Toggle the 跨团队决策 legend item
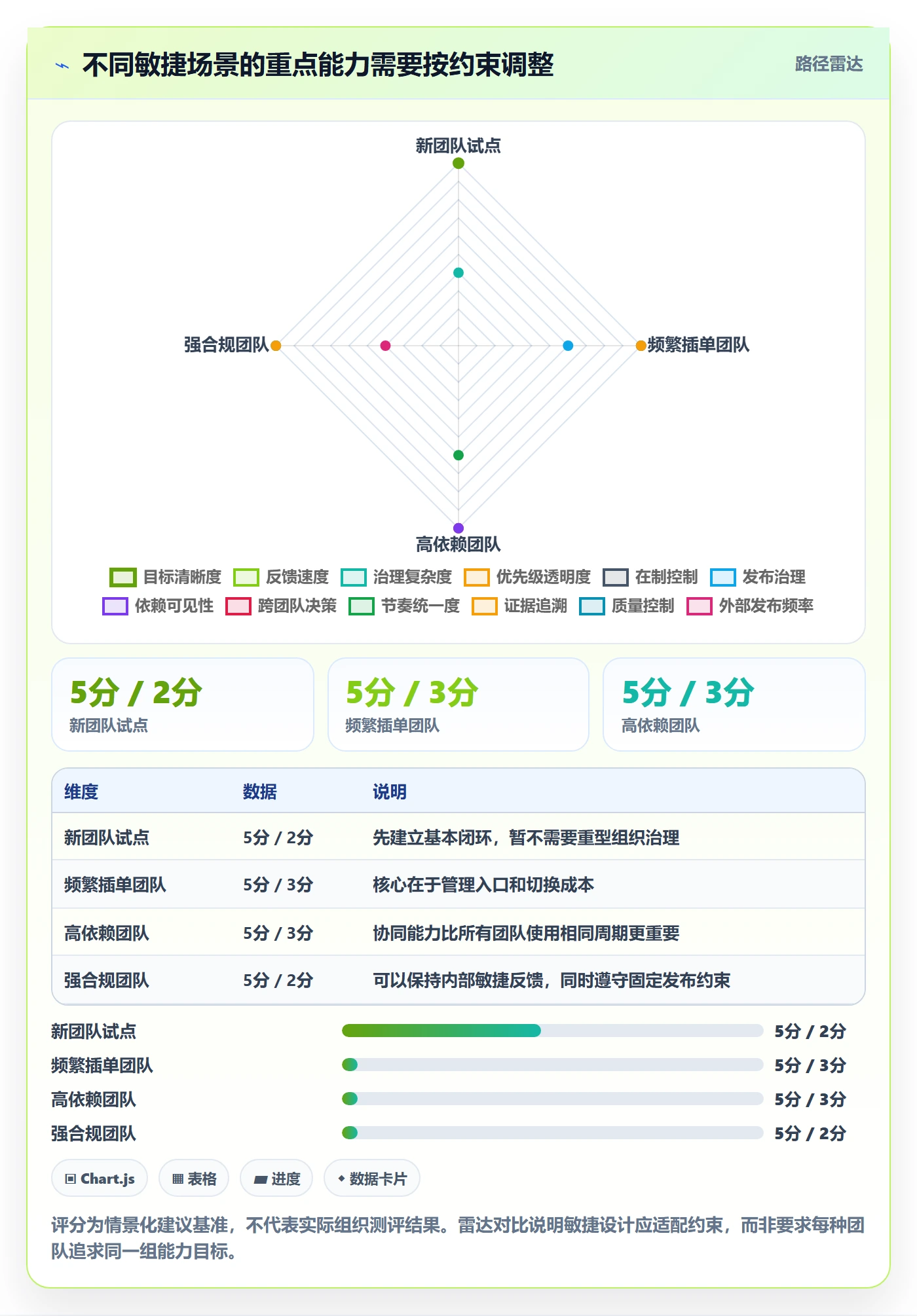Viewport: 917px width, 1316px height. [281, 606]
